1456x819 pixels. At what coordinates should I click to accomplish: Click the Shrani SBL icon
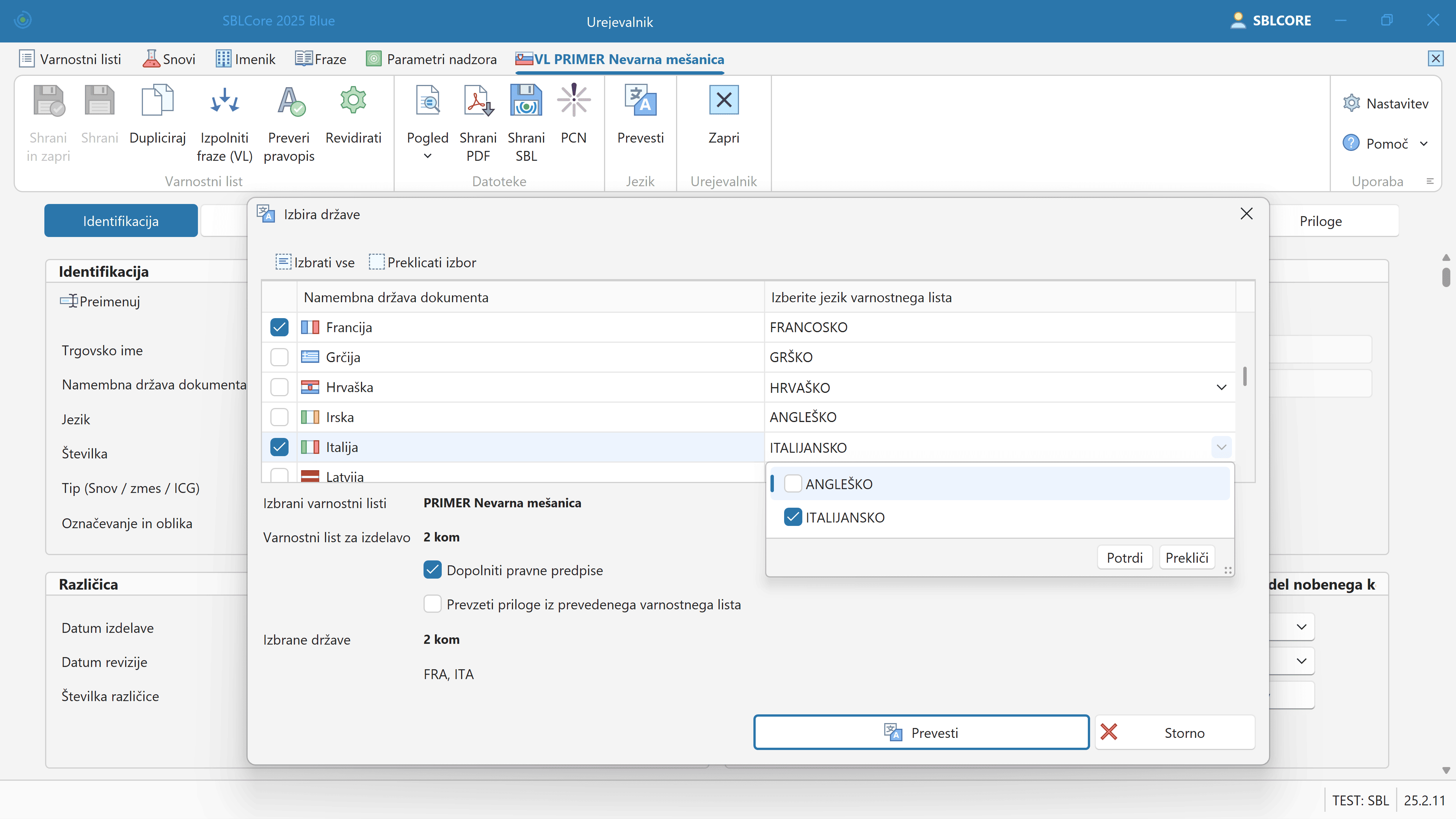pyautogui.click(x=526, y=100)
